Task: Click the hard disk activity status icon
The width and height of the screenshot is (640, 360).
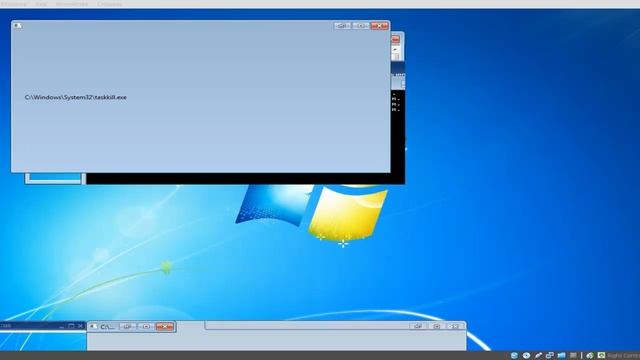Action: point(514,356)
